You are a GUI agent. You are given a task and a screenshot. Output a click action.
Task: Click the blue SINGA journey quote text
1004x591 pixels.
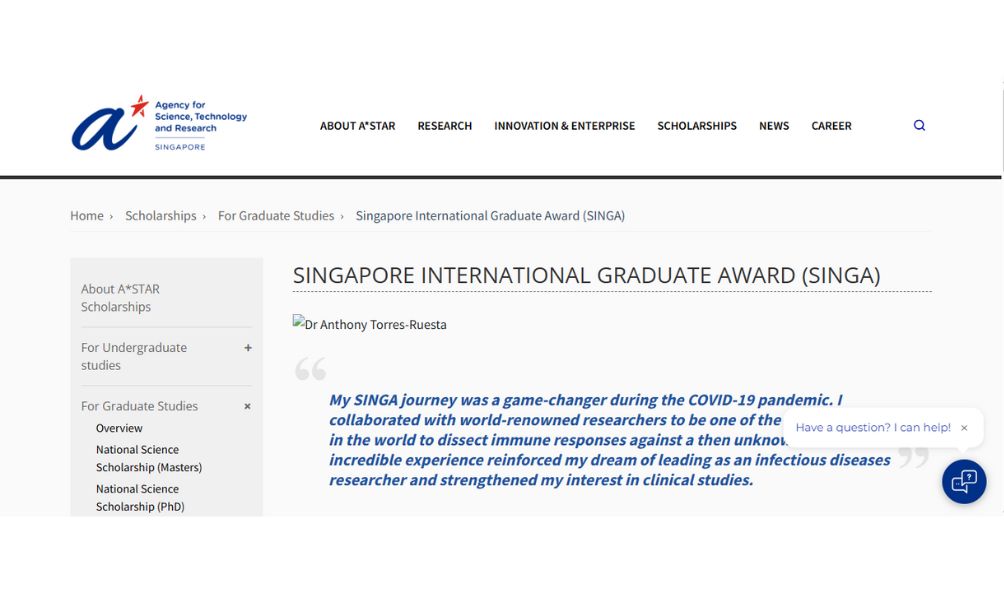click(610, 440)
